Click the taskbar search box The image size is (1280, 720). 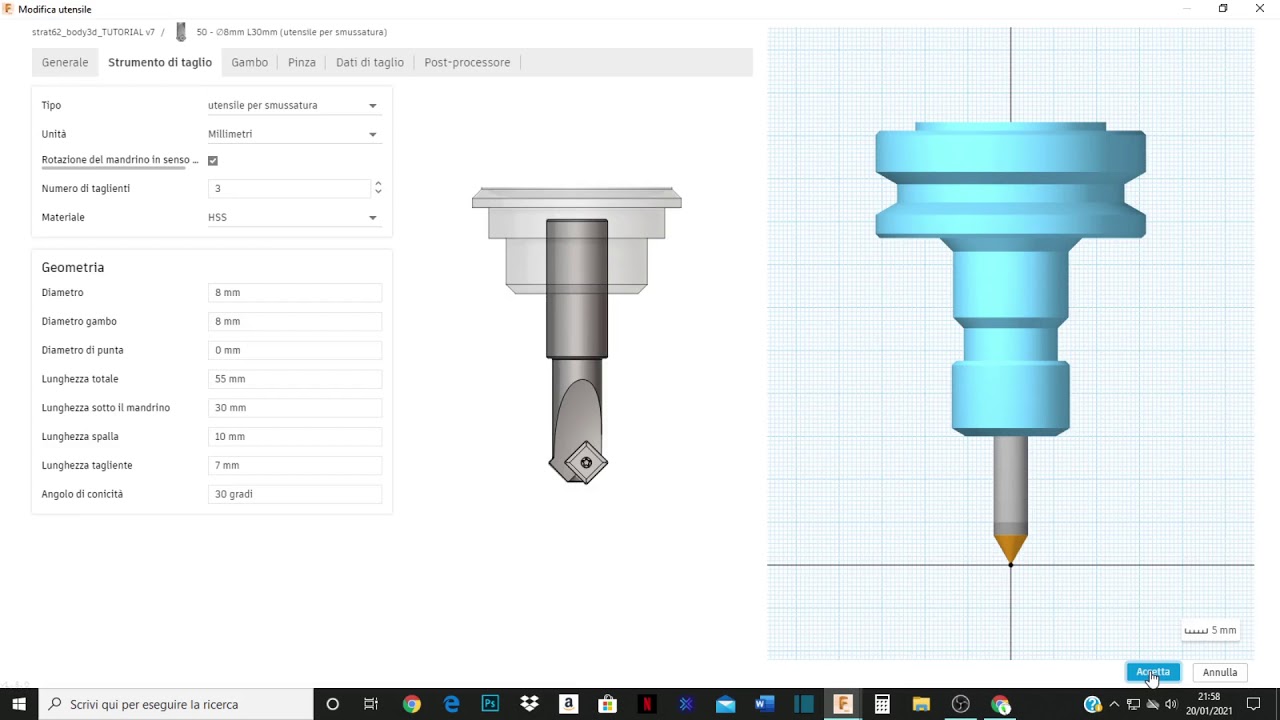click(x=175, y=704)
